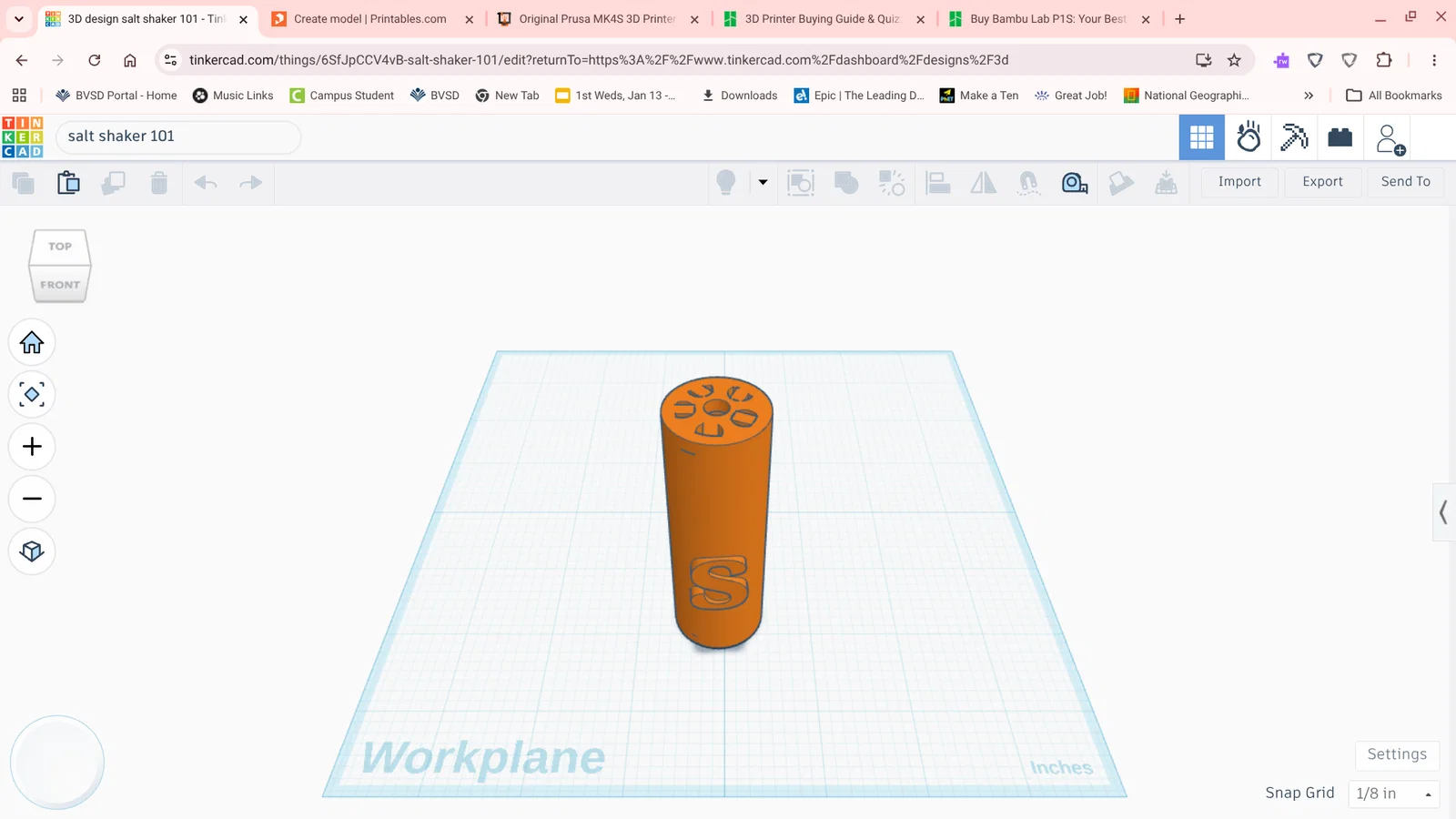
Task: Bookmark this page with the star
Action: (x=1234, y=60)
